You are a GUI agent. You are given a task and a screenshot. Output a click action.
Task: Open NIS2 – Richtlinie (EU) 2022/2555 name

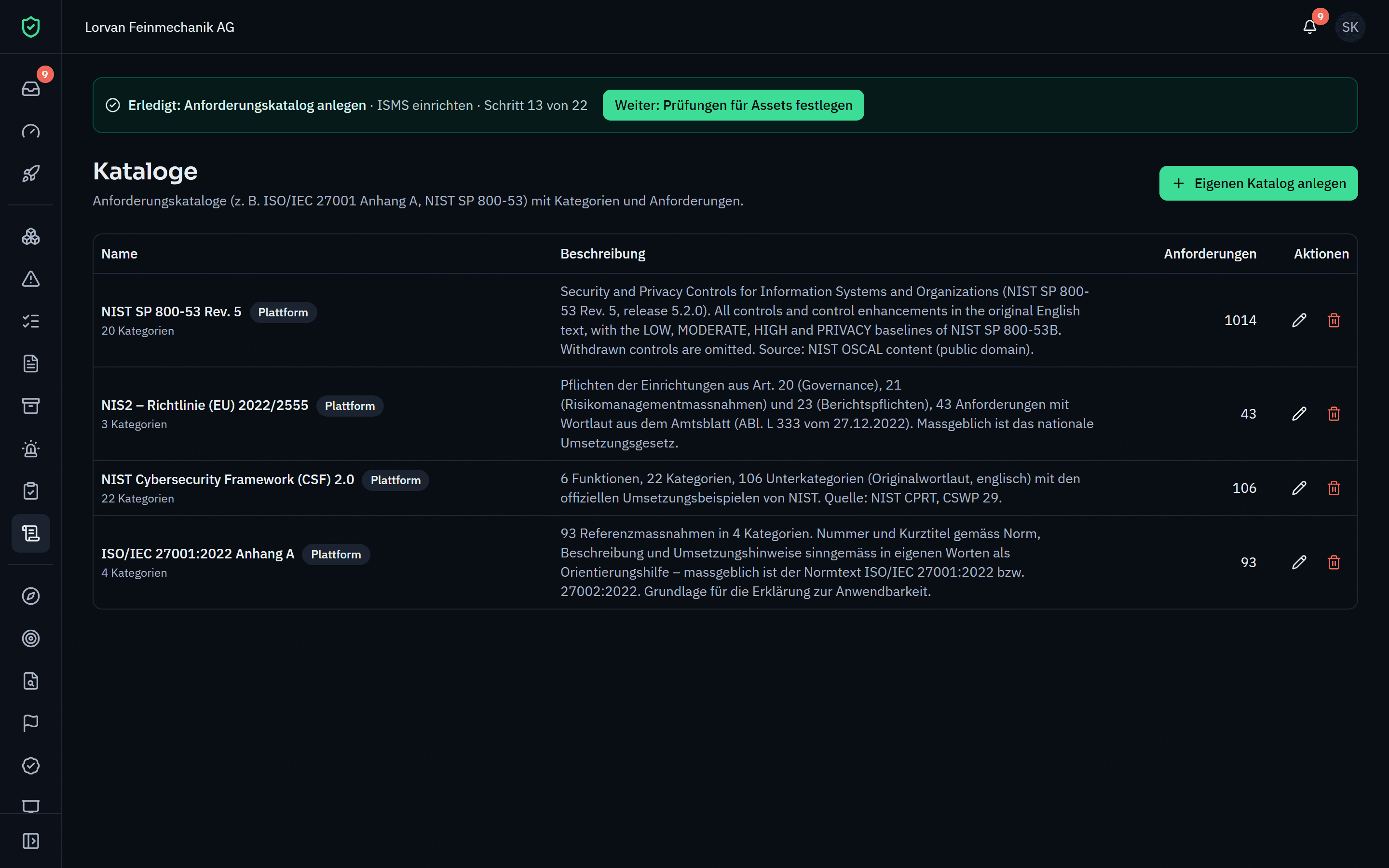[x=204, y=405]
